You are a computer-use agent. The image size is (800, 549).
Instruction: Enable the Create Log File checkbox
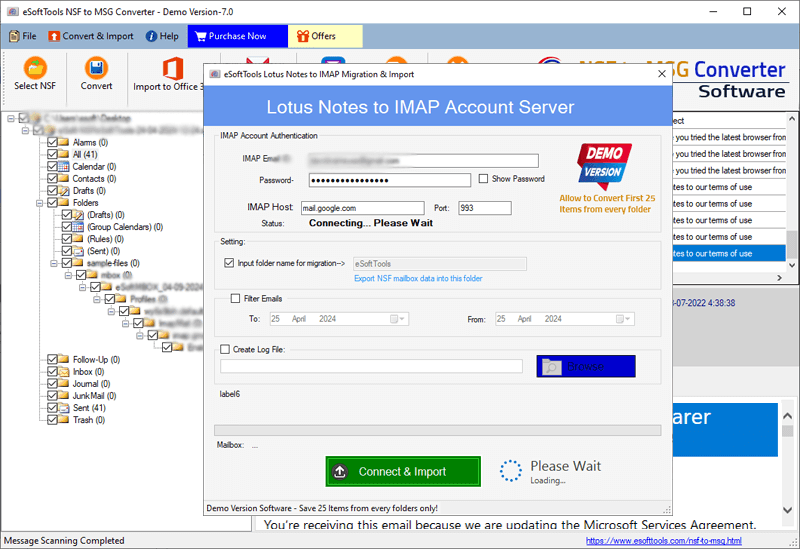click(x=225, y=349)
